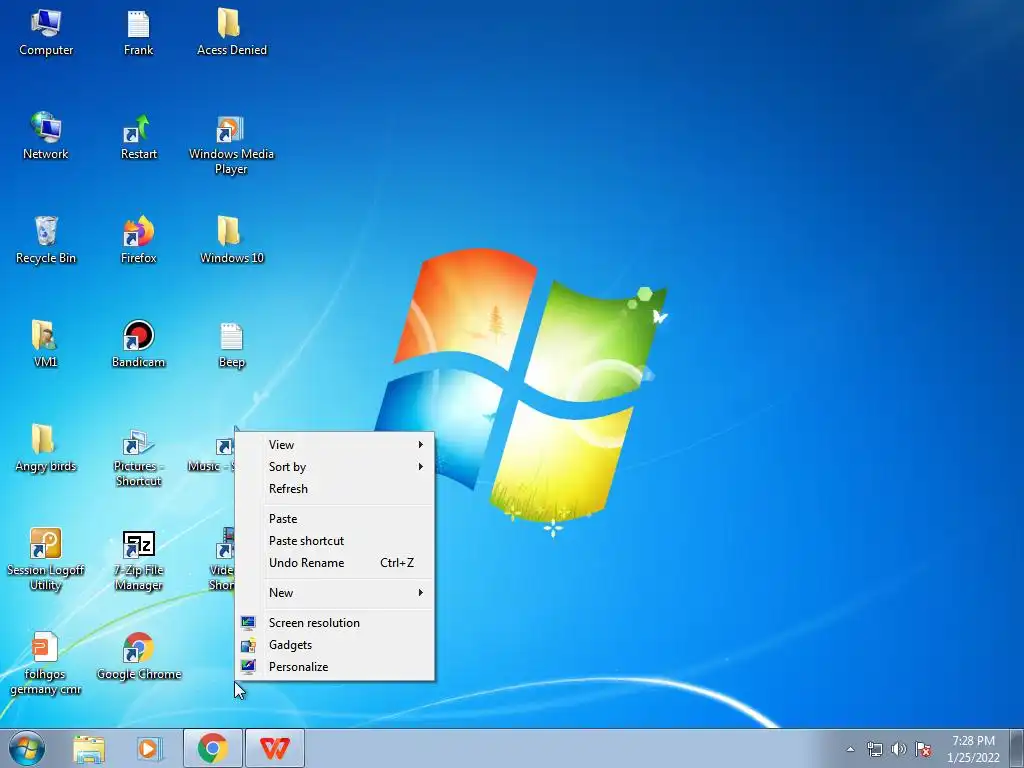The width and height of the screenshot is (1024, 768).
Task: Select the Pictures - Shortcut icon
Action: point(138,457)
